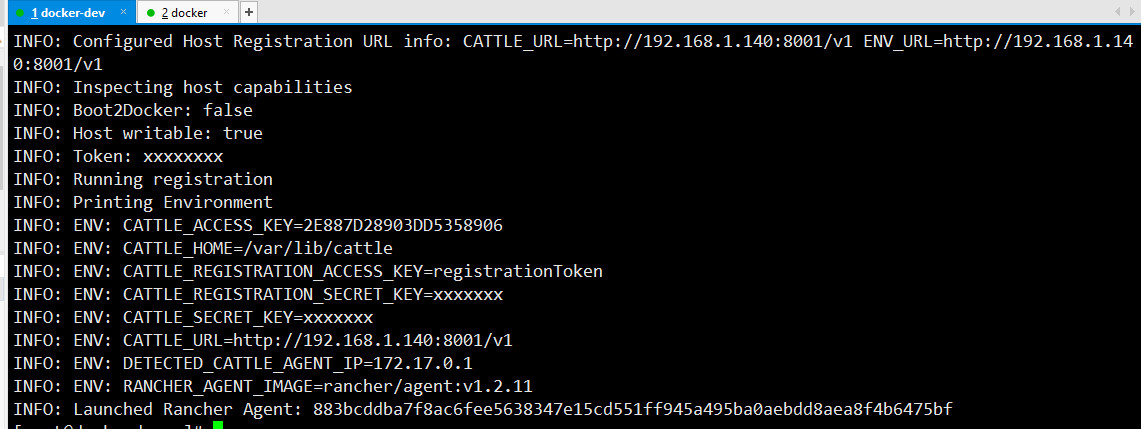Viewport: 1141px width, 429px height.
Task: Click the green status dot on docker-dev tab
Action: 20,13
